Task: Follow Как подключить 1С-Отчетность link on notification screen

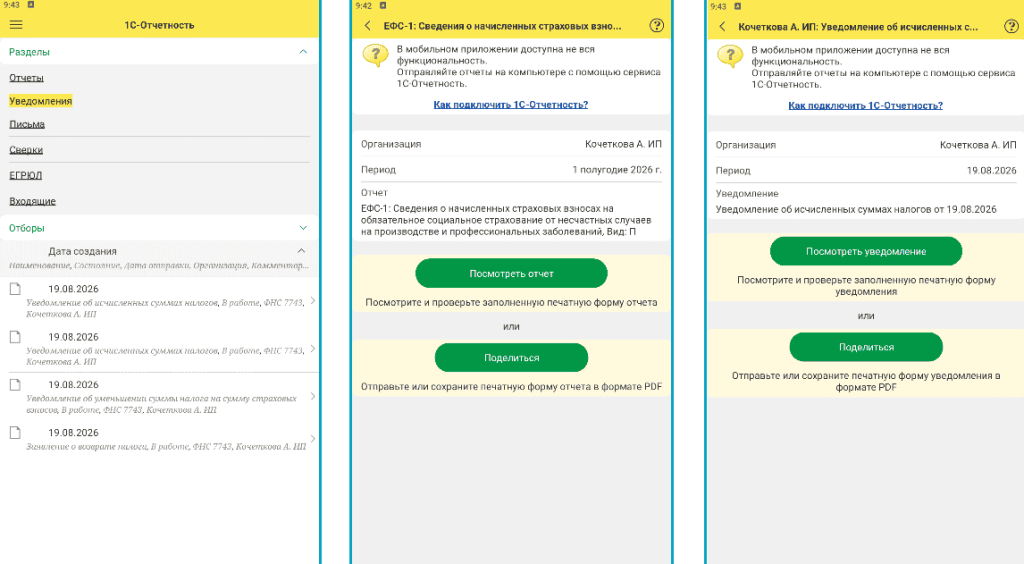Action: pos(865,105)
